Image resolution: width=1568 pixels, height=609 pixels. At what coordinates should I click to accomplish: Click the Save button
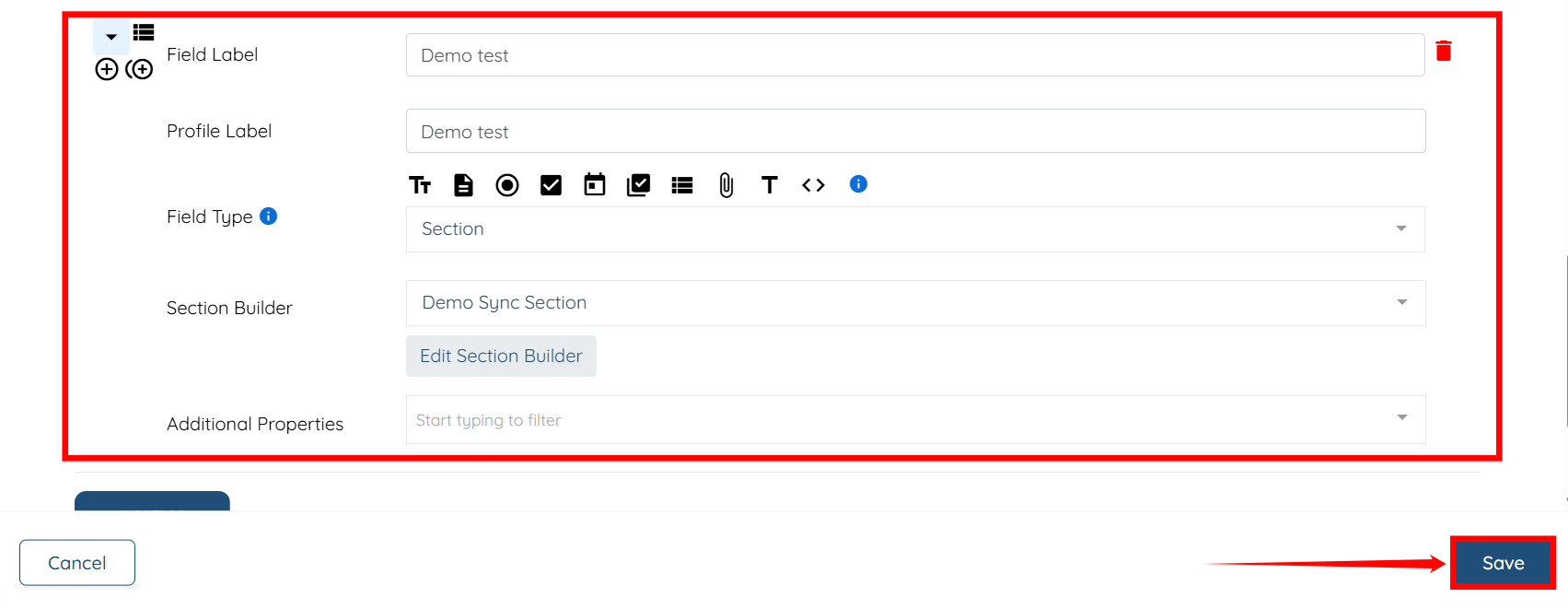pyautogui.click(x=1503, y=563)
